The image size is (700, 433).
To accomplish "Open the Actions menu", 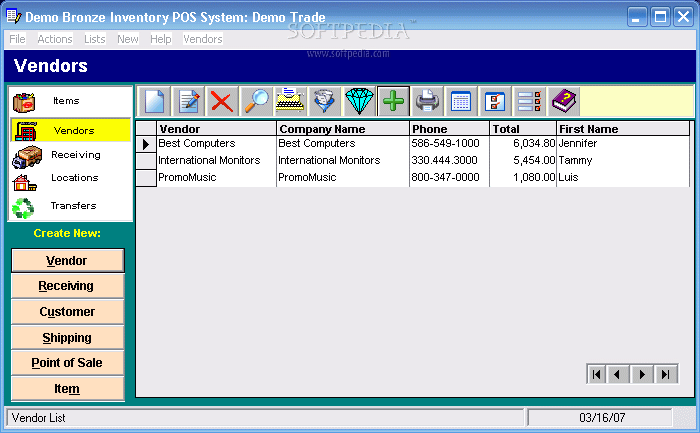I will click(55, 39).
